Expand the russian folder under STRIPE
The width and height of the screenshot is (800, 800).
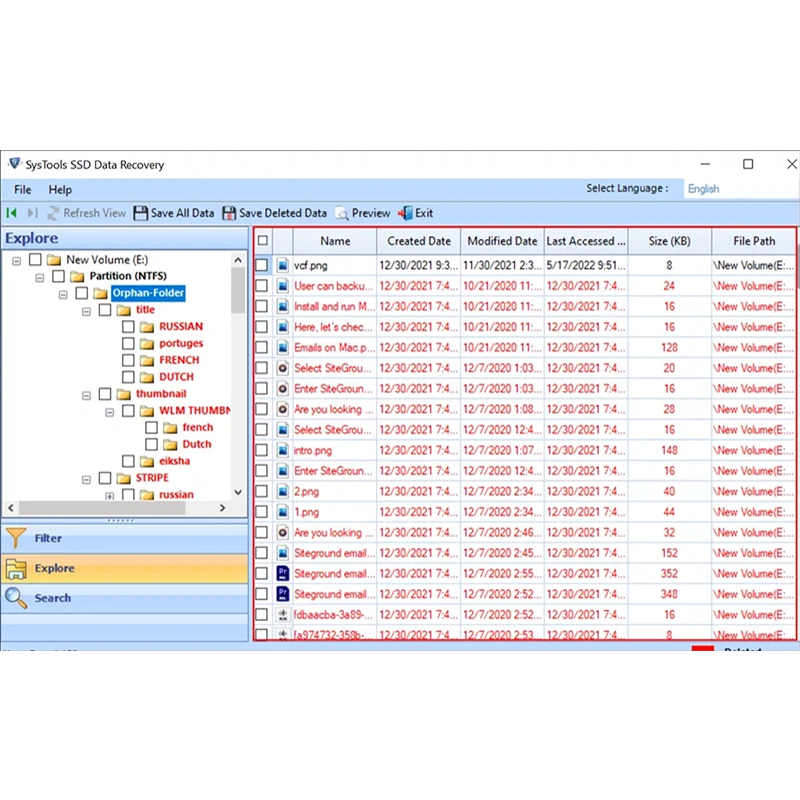coord(110,496)
